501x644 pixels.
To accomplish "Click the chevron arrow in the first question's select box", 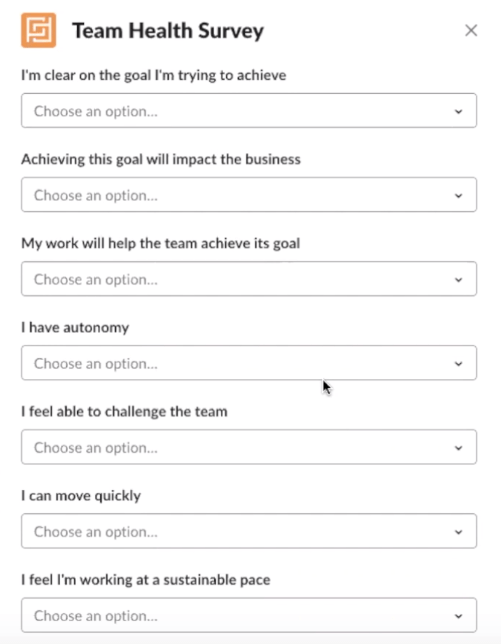I will tap(458, 111).
